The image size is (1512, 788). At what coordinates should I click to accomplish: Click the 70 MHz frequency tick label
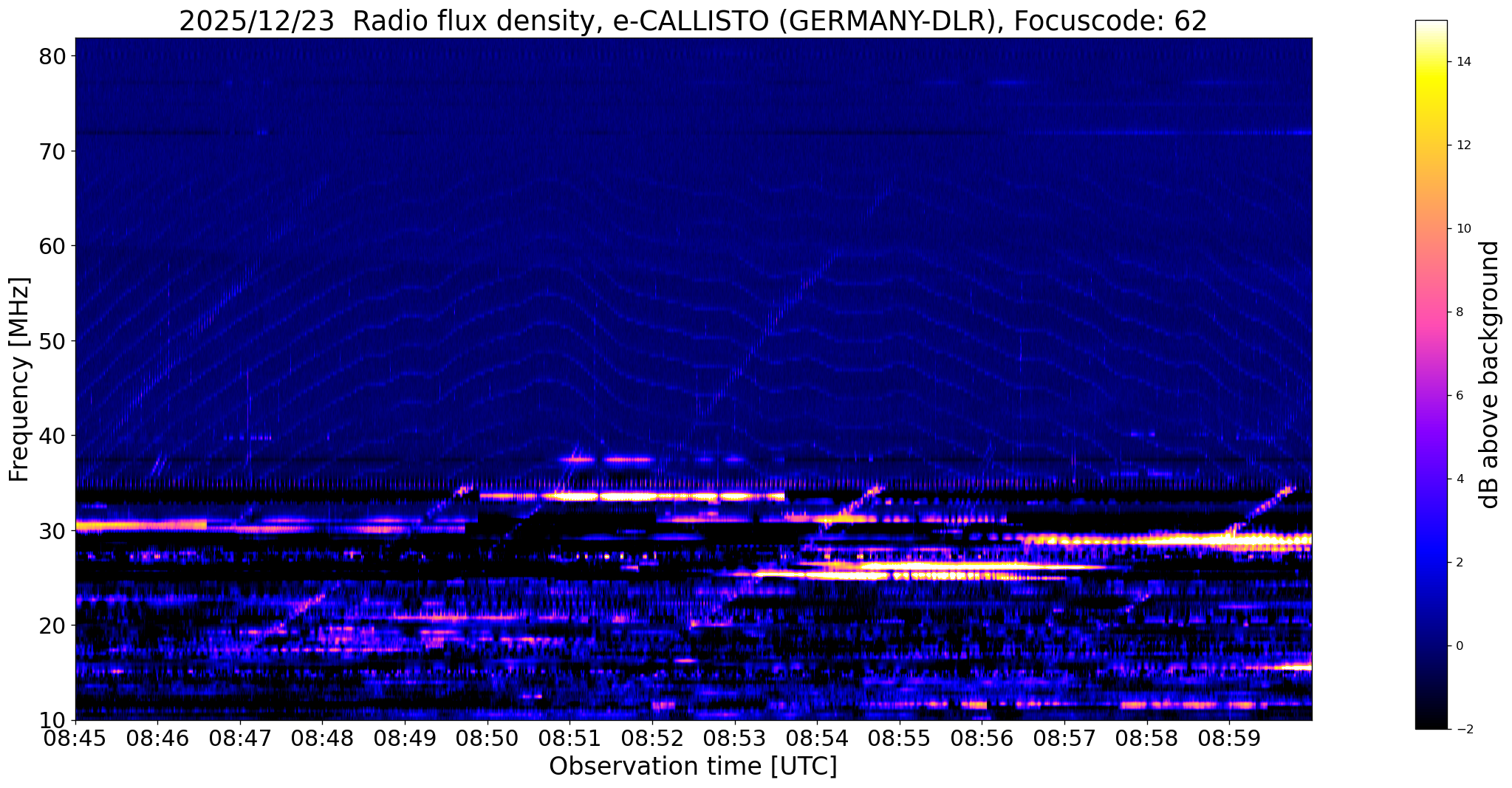(53, 151)
